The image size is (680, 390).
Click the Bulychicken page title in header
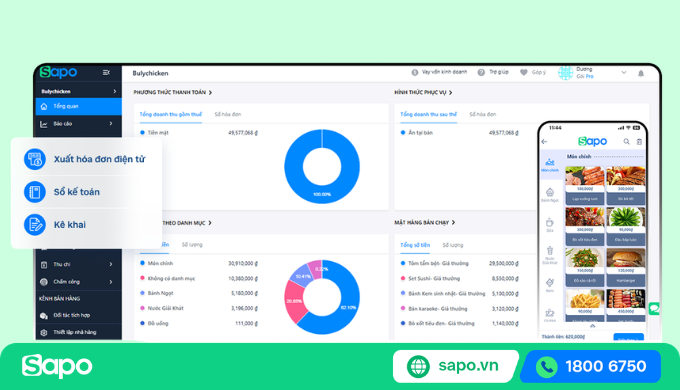tap(150, 73)
